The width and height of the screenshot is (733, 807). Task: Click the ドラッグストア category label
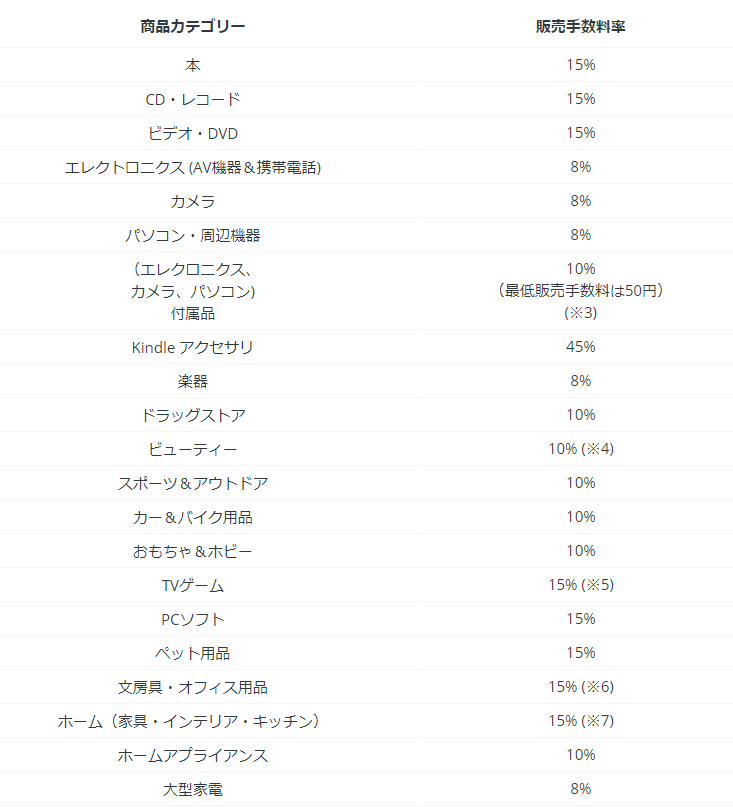tap(193, 415)
